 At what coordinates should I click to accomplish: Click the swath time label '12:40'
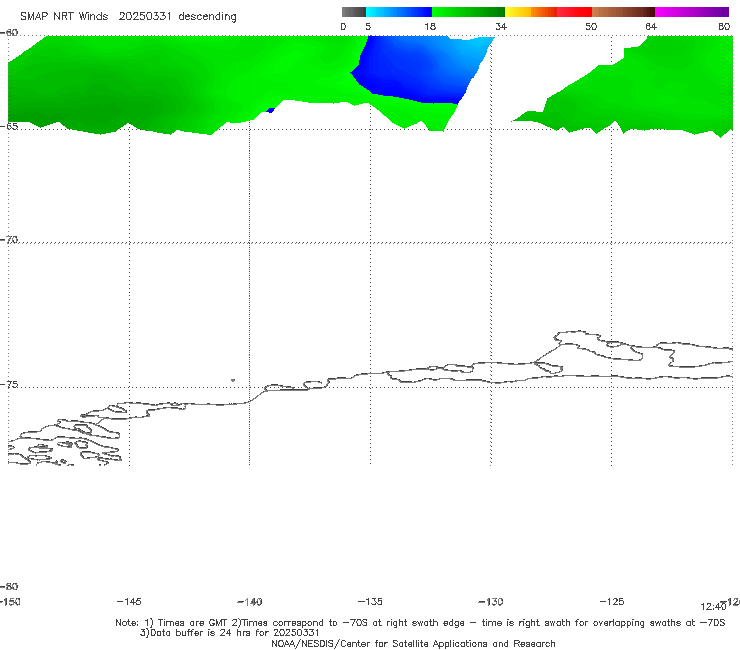click(713, 607)
